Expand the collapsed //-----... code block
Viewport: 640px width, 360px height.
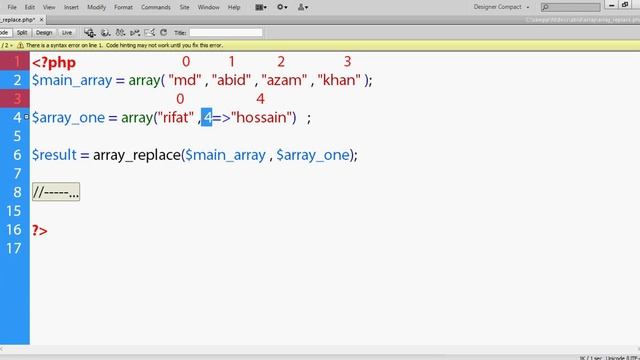[56, 192]
